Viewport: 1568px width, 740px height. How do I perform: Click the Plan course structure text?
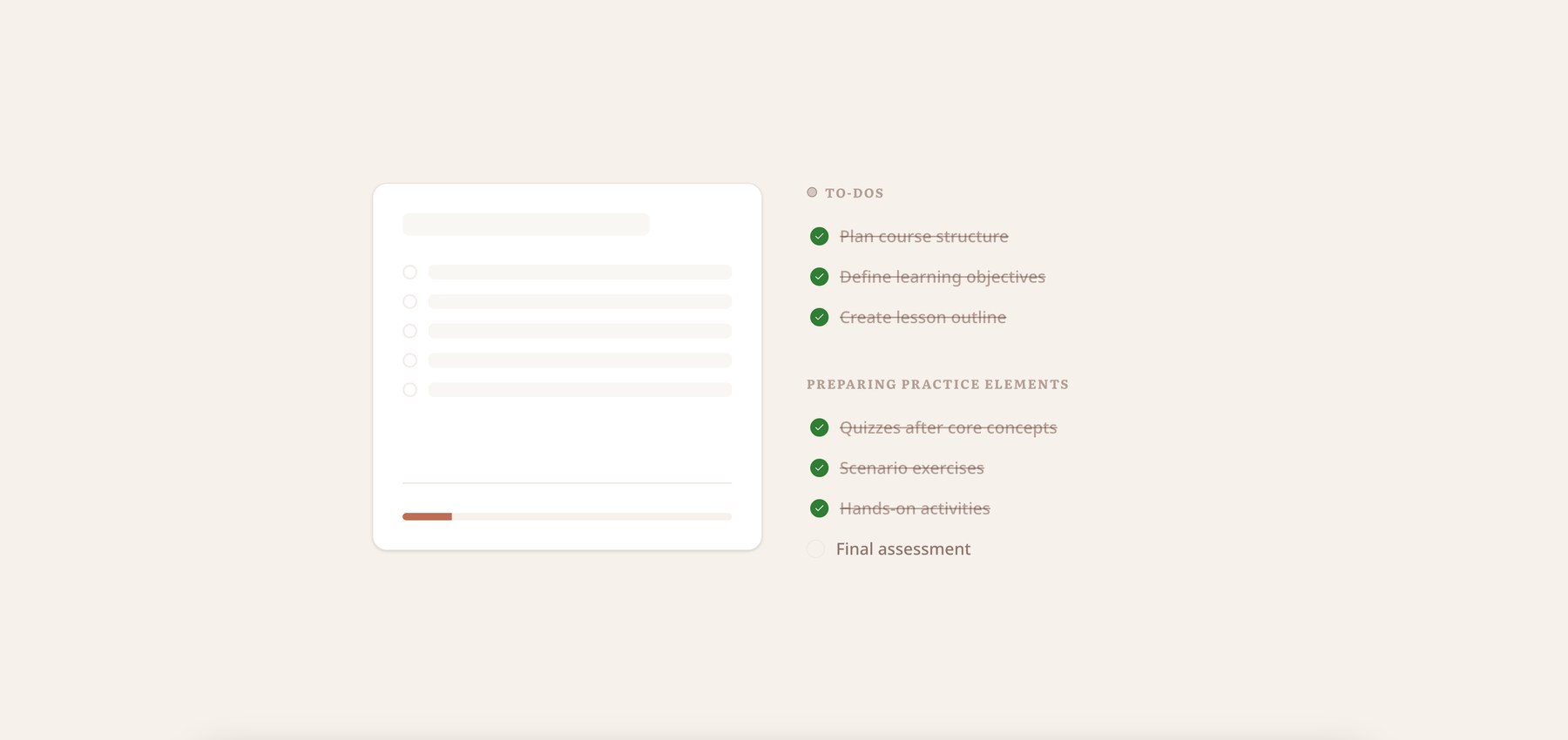(x=924, y=236)
